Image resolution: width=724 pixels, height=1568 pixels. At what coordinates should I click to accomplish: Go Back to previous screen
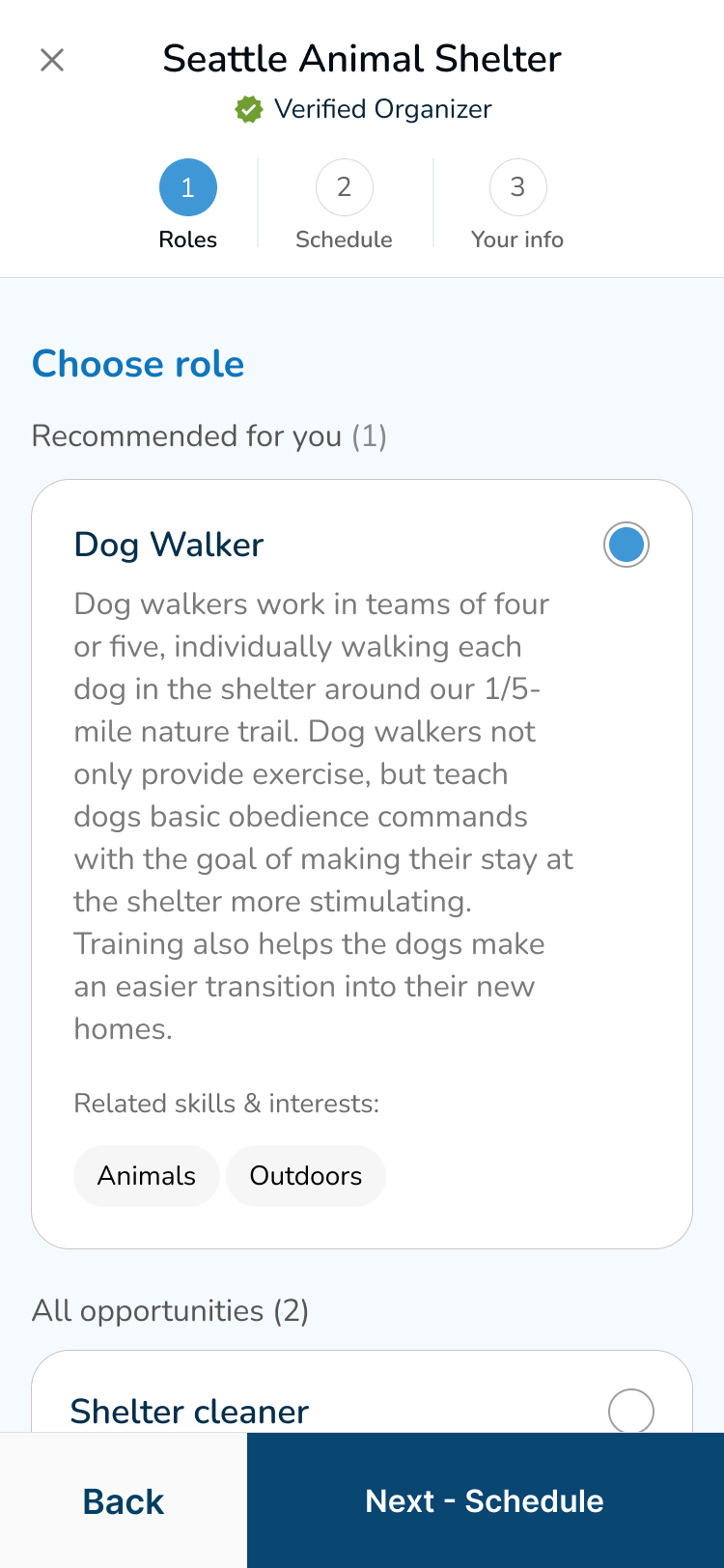point(124,1500)
